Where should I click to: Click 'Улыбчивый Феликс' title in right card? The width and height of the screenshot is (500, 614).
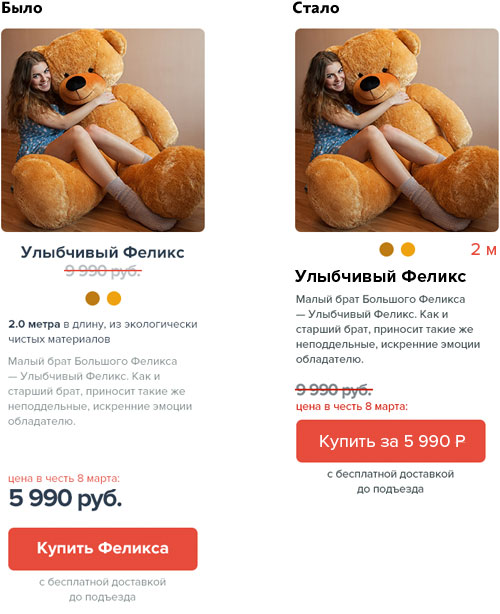coord(380,276)
